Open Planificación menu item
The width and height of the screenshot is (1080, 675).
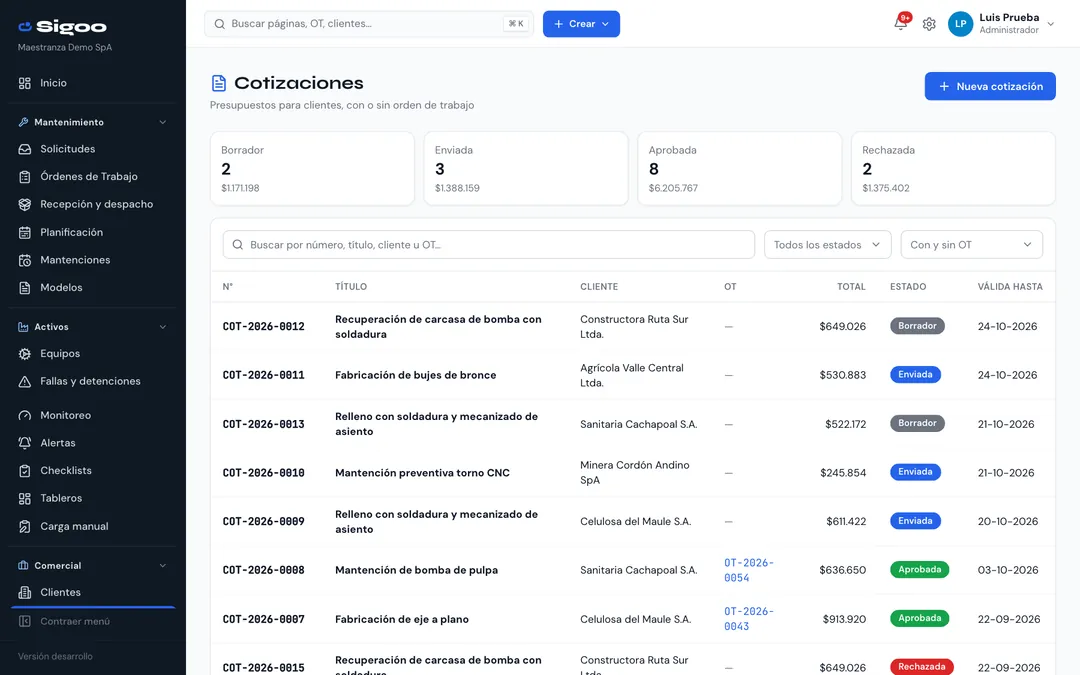click(x=72, y=232)
